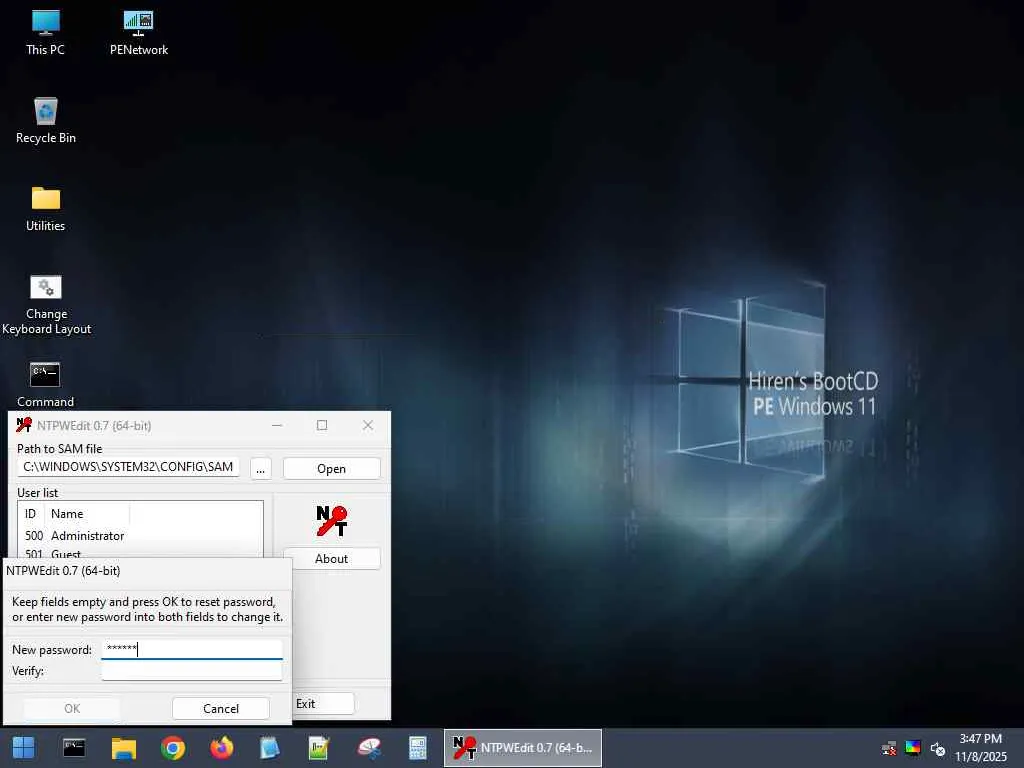Launch Firefox from the taskbar
Screen dimensions: 1024x768
[x=221, y=748]
